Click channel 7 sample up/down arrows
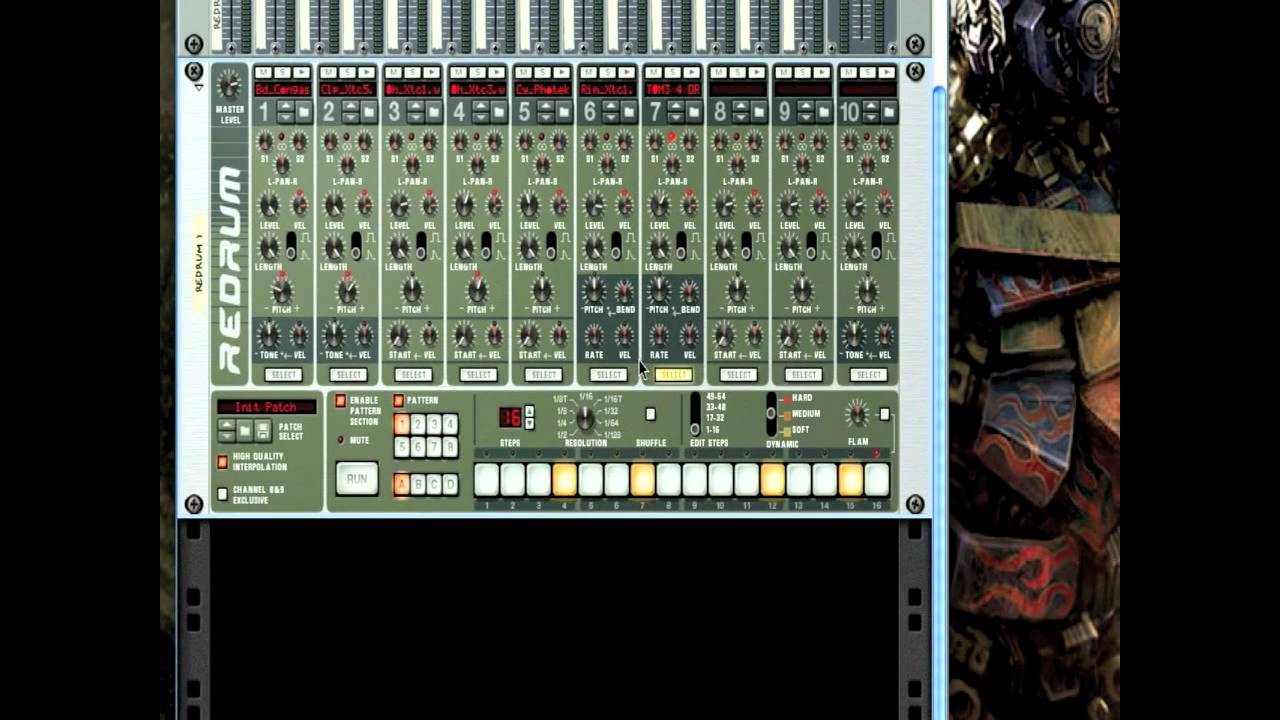 pos(676,112)
